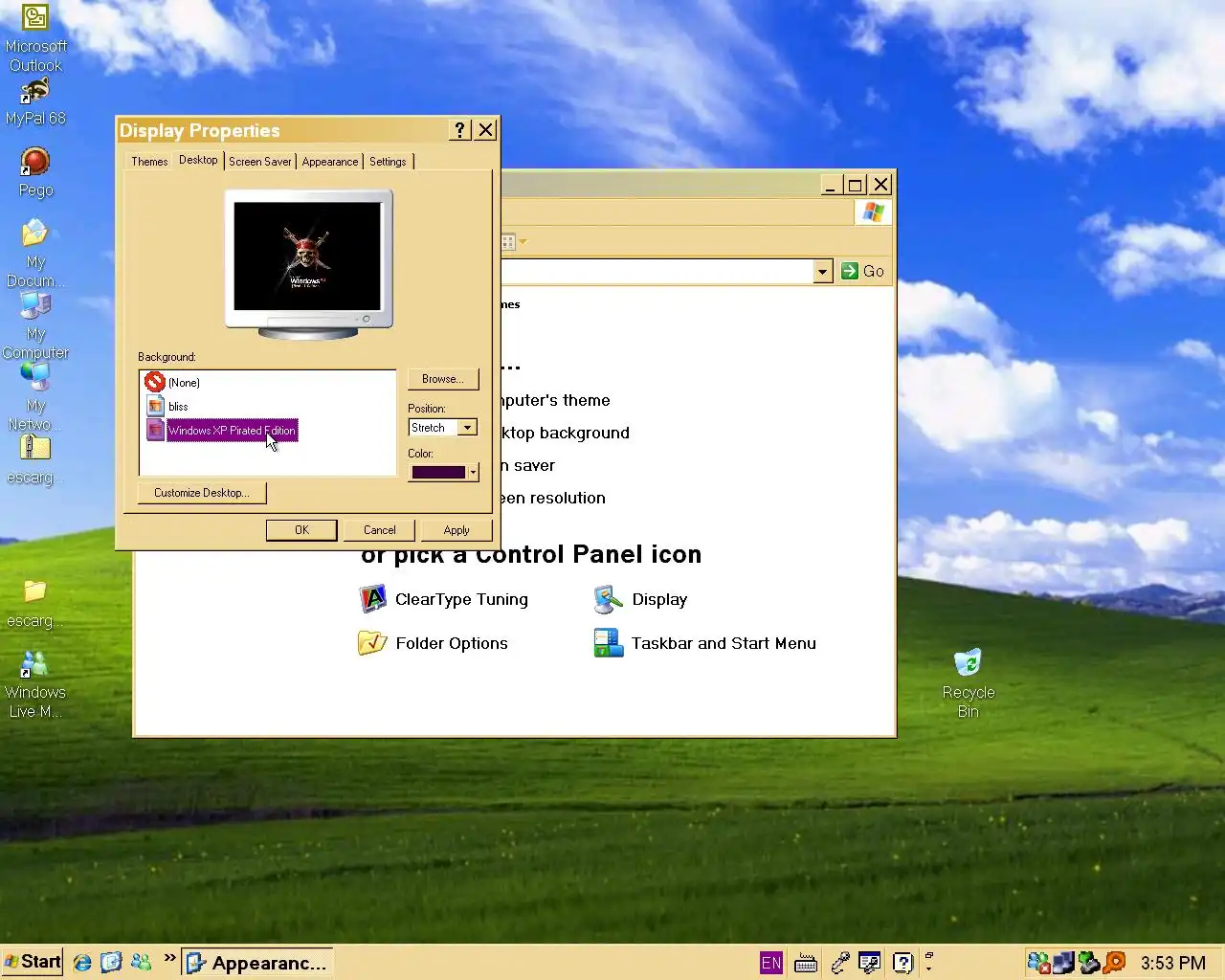
Task: Open the Start menu
Action: pos(33,962)
